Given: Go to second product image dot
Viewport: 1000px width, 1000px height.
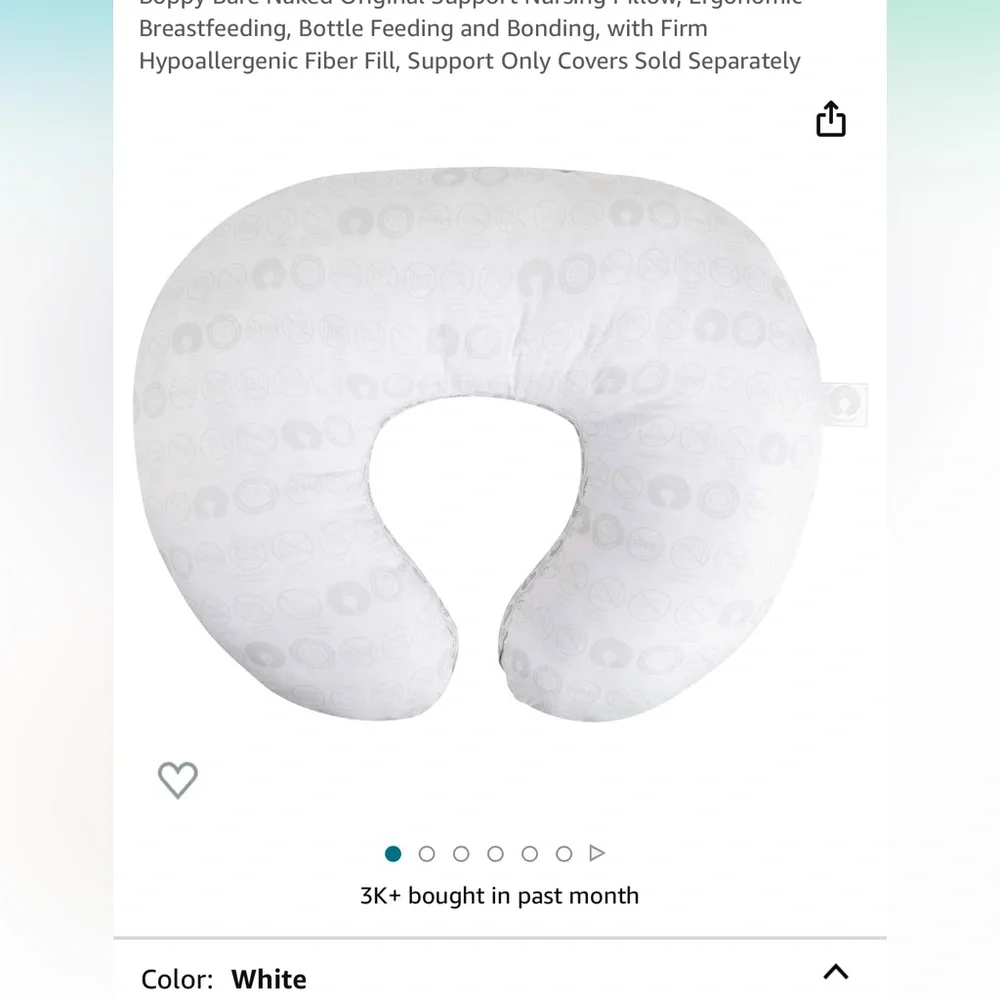Looking at the screenshot, I should click(x=427, y=853).
